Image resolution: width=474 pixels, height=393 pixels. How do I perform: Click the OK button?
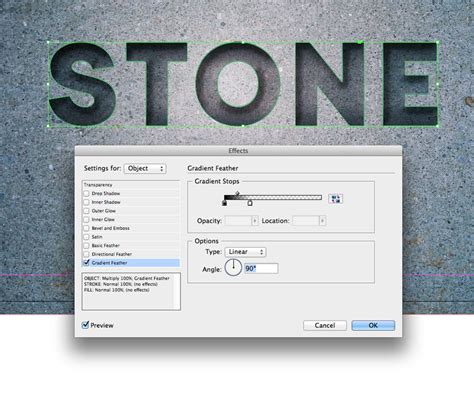(373, 325)
